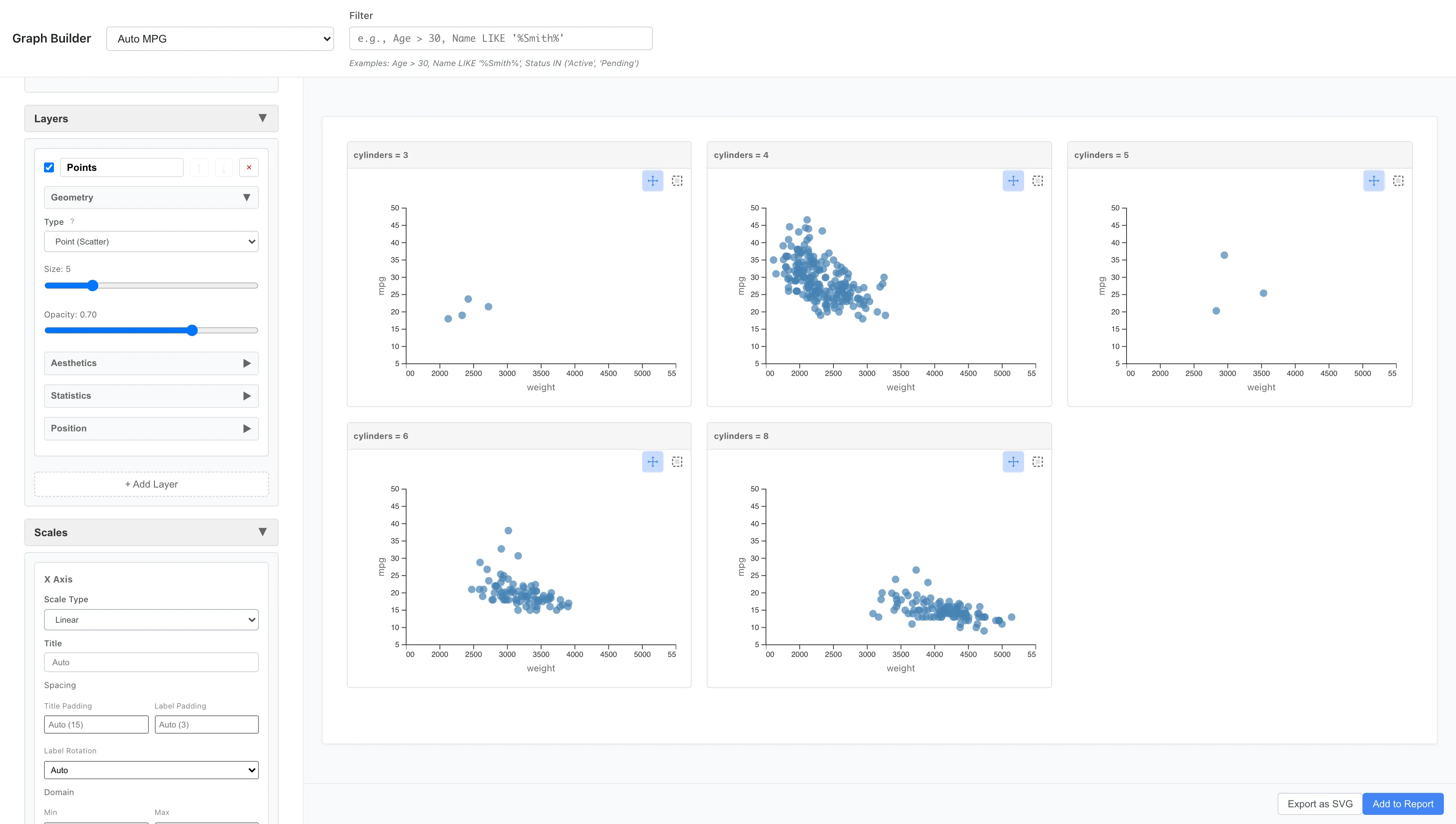Viewport: 1456px width, 824px height.
Task: Open the Auto MPG dataset dropdown
Action: point(219,38)
